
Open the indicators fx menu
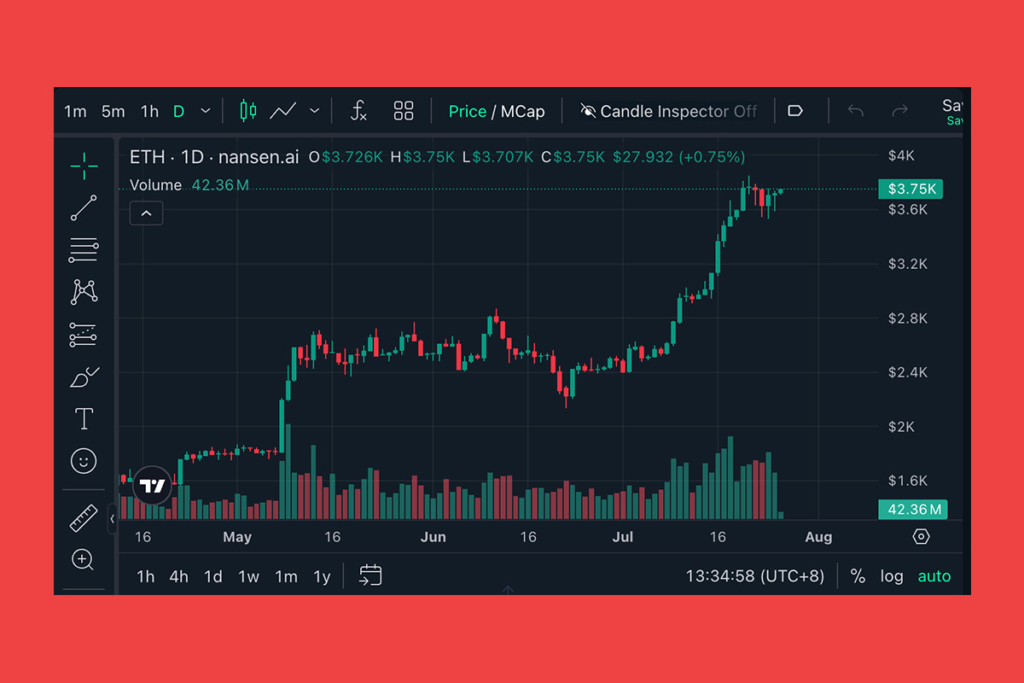(x=358, y=111)
